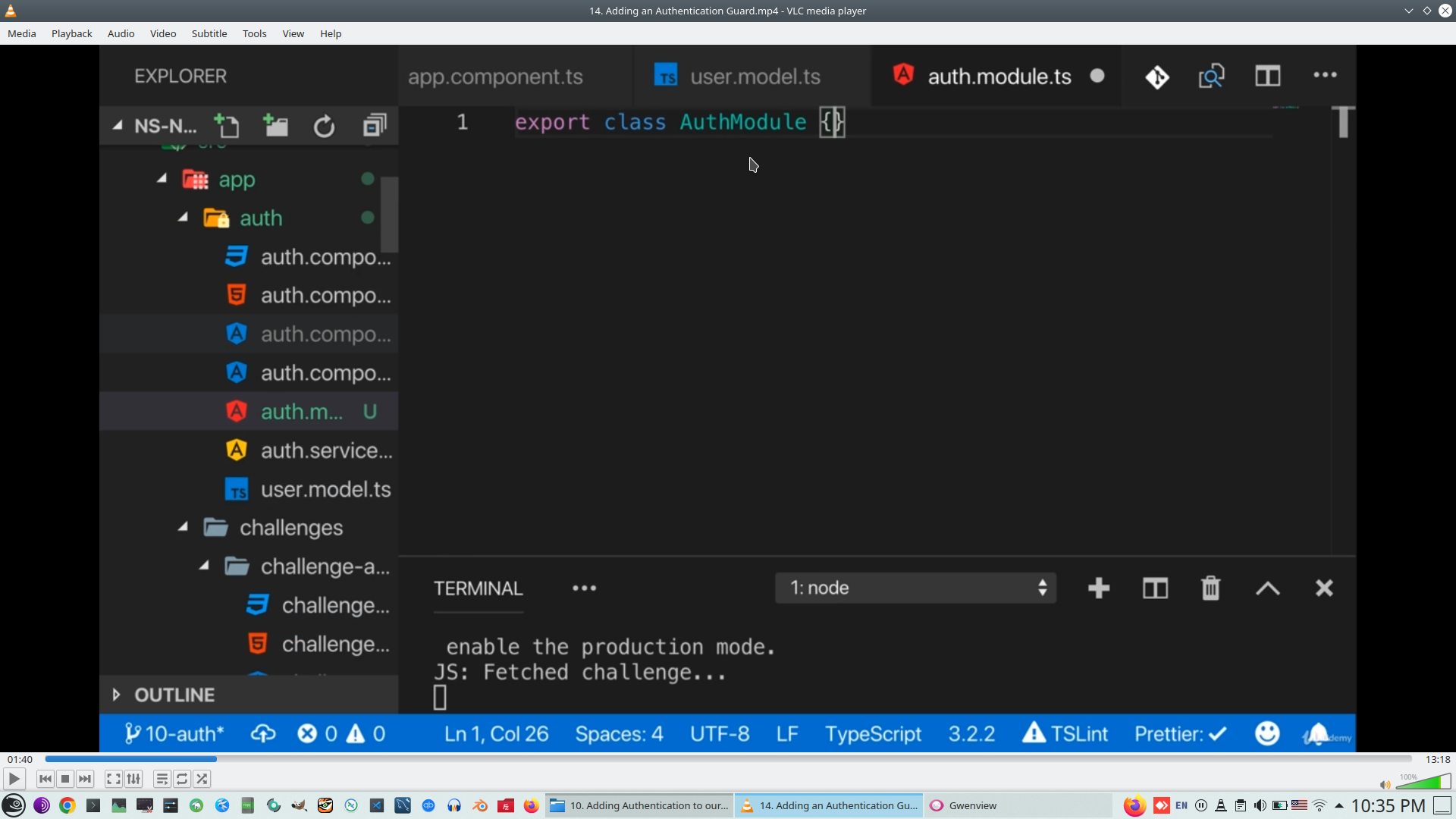Viewport: 1456px width, 819px height.
Task: Show the playlist panel
Action: 162,779
